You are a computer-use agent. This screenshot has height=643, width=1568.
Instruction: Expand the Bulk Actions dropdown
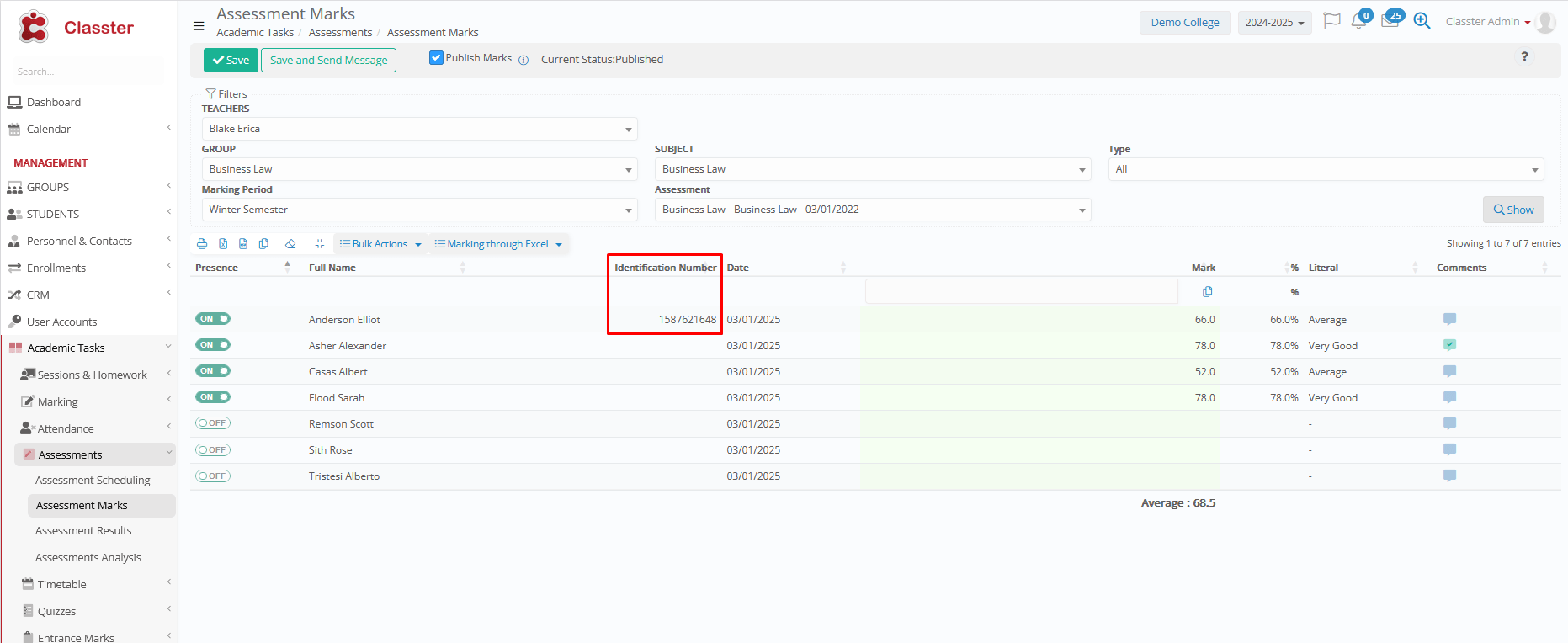pos(380,244)
